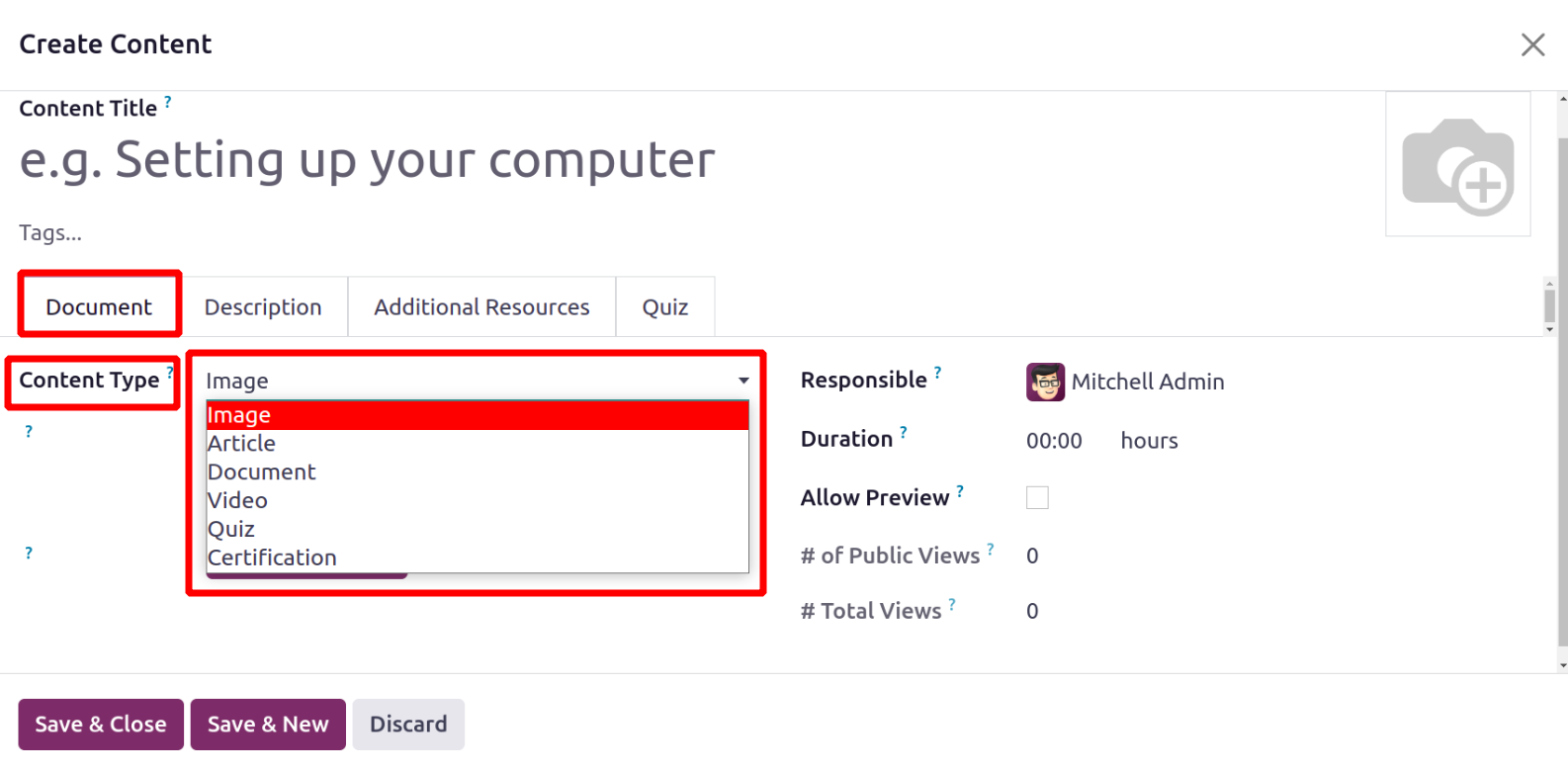
Task: Click the dialog's vertical scrollbar
Action: [x=1562, y=395]
